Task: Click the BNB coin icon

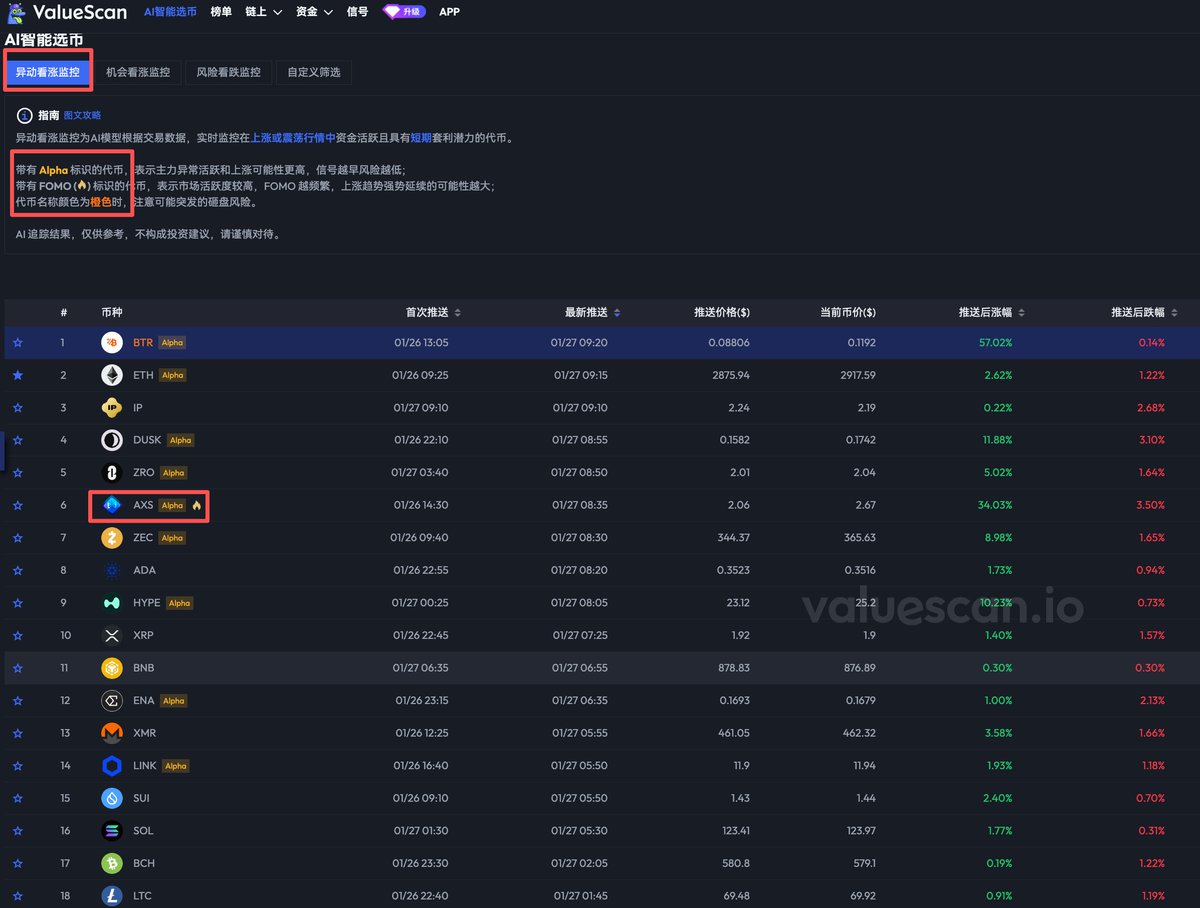Action: tap(112, 668)
